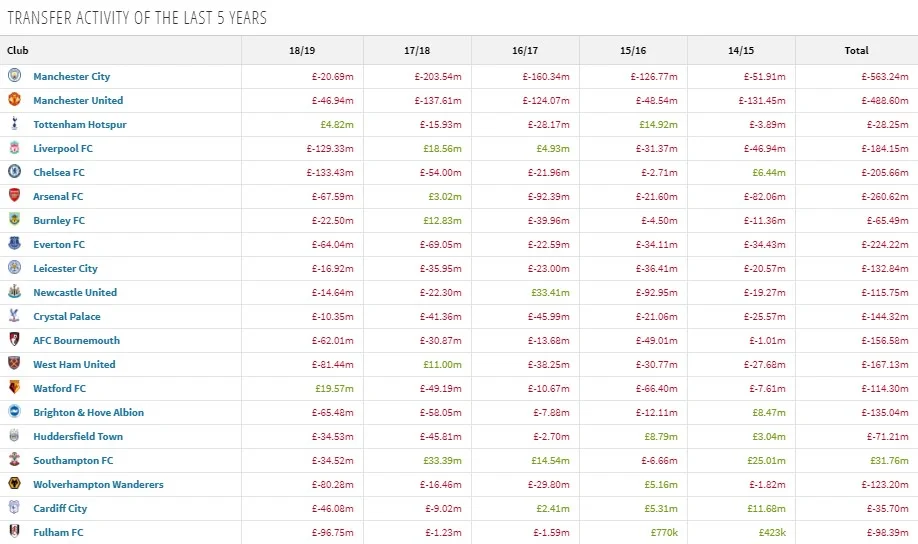This screenshot has height=544, width=918.
Task: Click the Arsenal FC crest icon
Action: 14,196
